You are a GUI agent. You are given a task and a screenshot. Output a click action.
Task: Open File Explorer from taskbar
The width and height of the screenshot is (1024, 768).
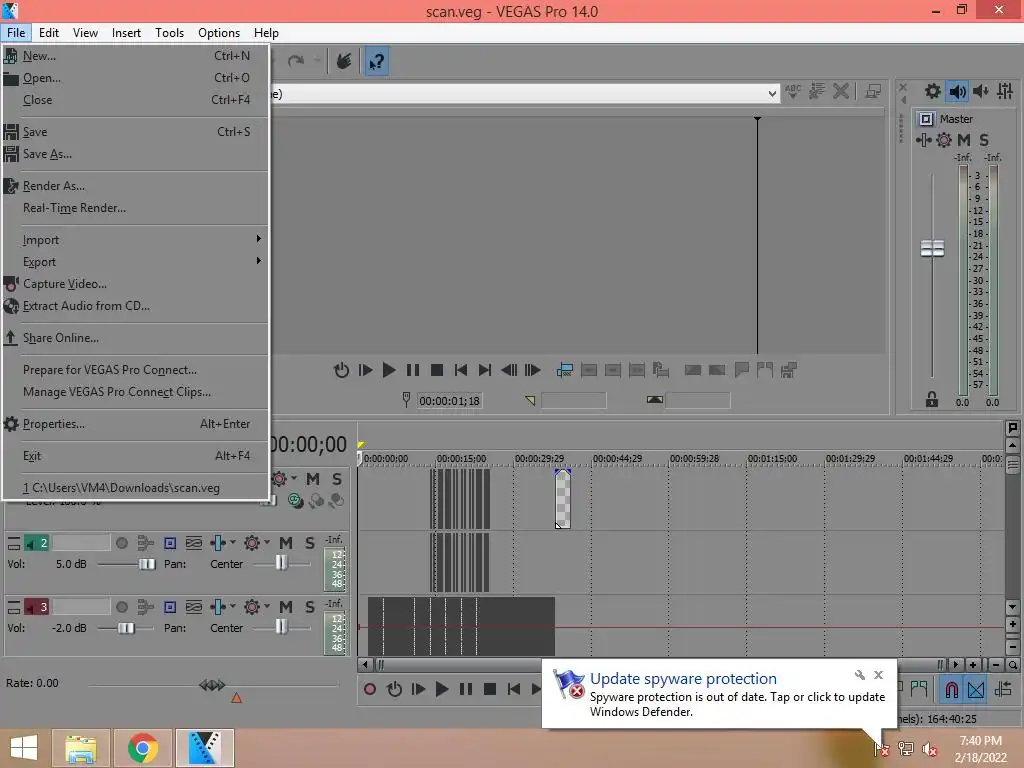(x=80, y=748)
